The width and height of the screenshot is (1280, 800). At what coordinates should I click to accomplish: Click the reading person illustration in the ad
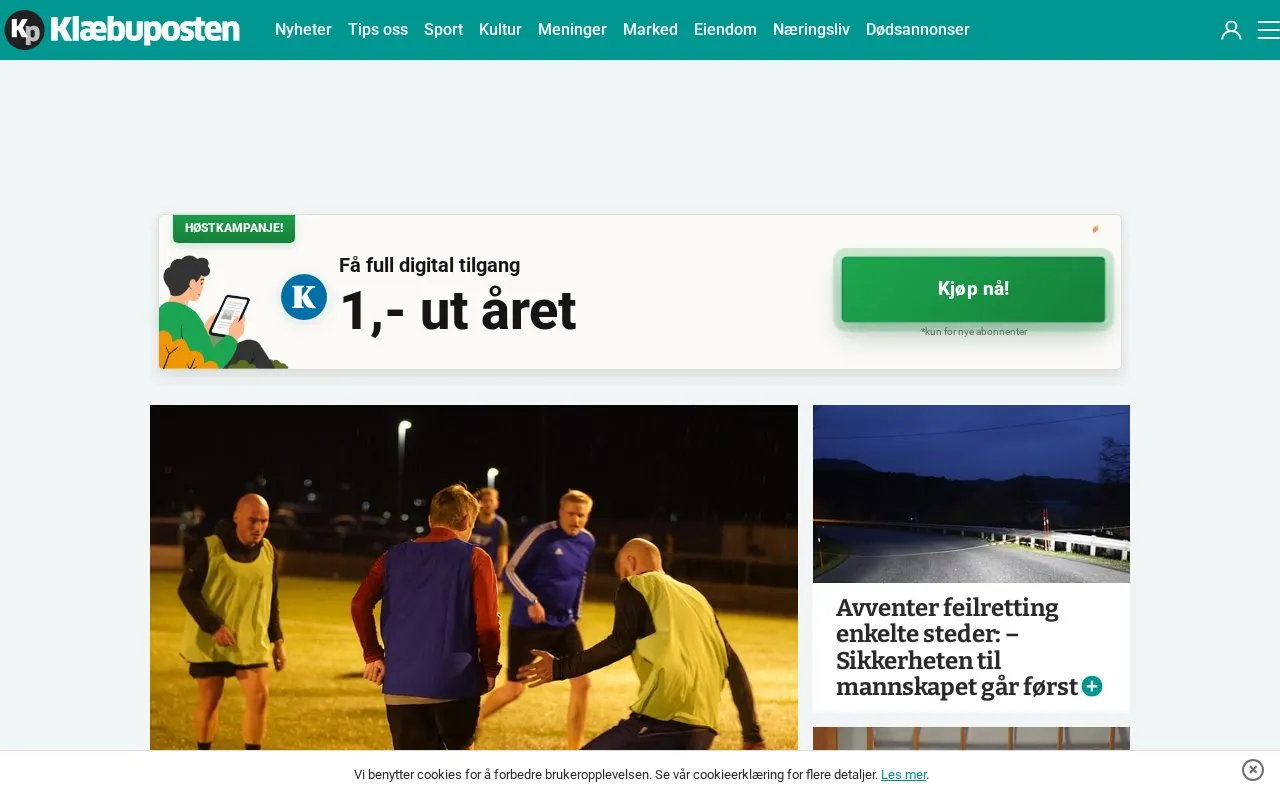(222, 312)
